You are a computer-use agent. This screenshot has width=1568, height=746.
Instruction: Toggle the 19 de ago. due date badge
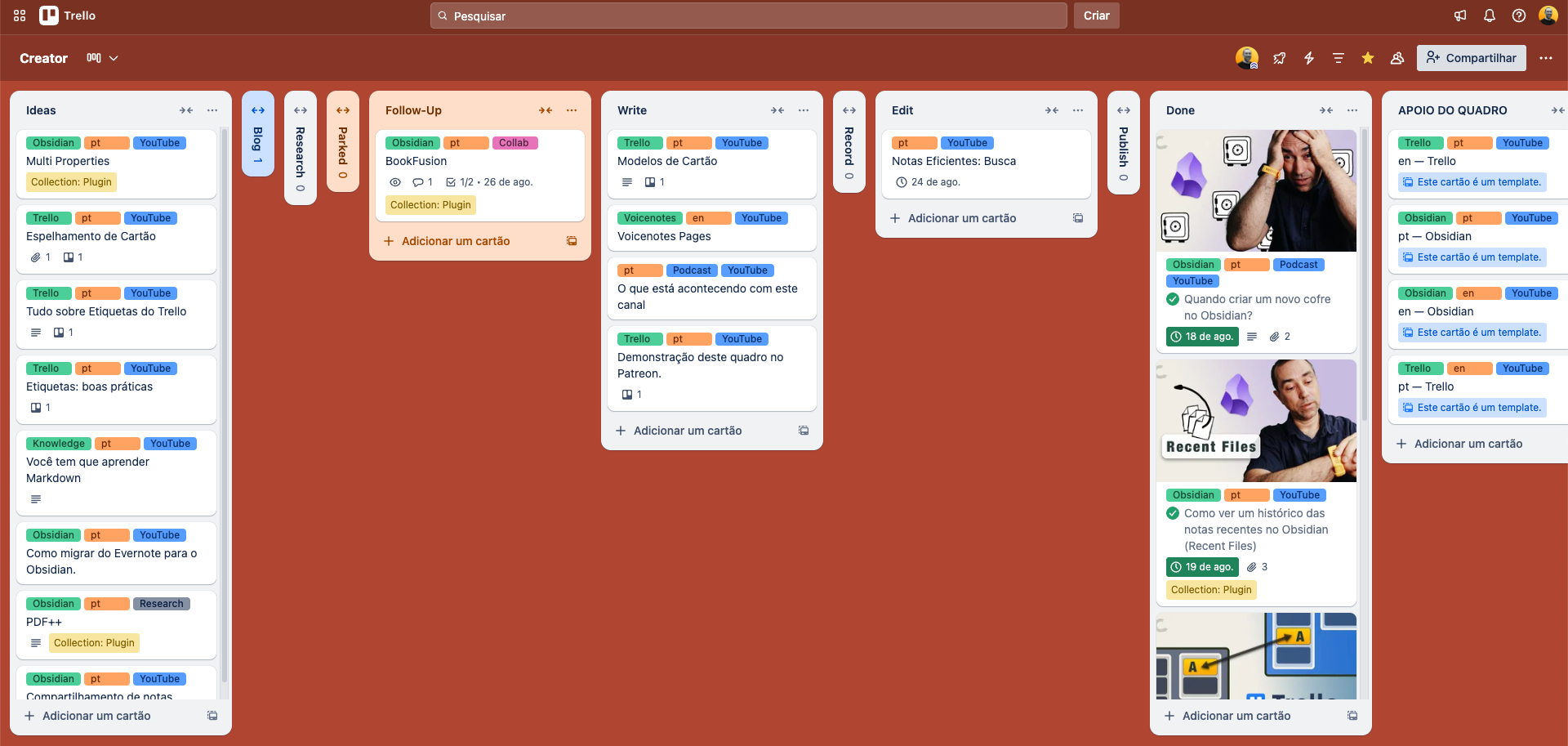[1202, 567]
